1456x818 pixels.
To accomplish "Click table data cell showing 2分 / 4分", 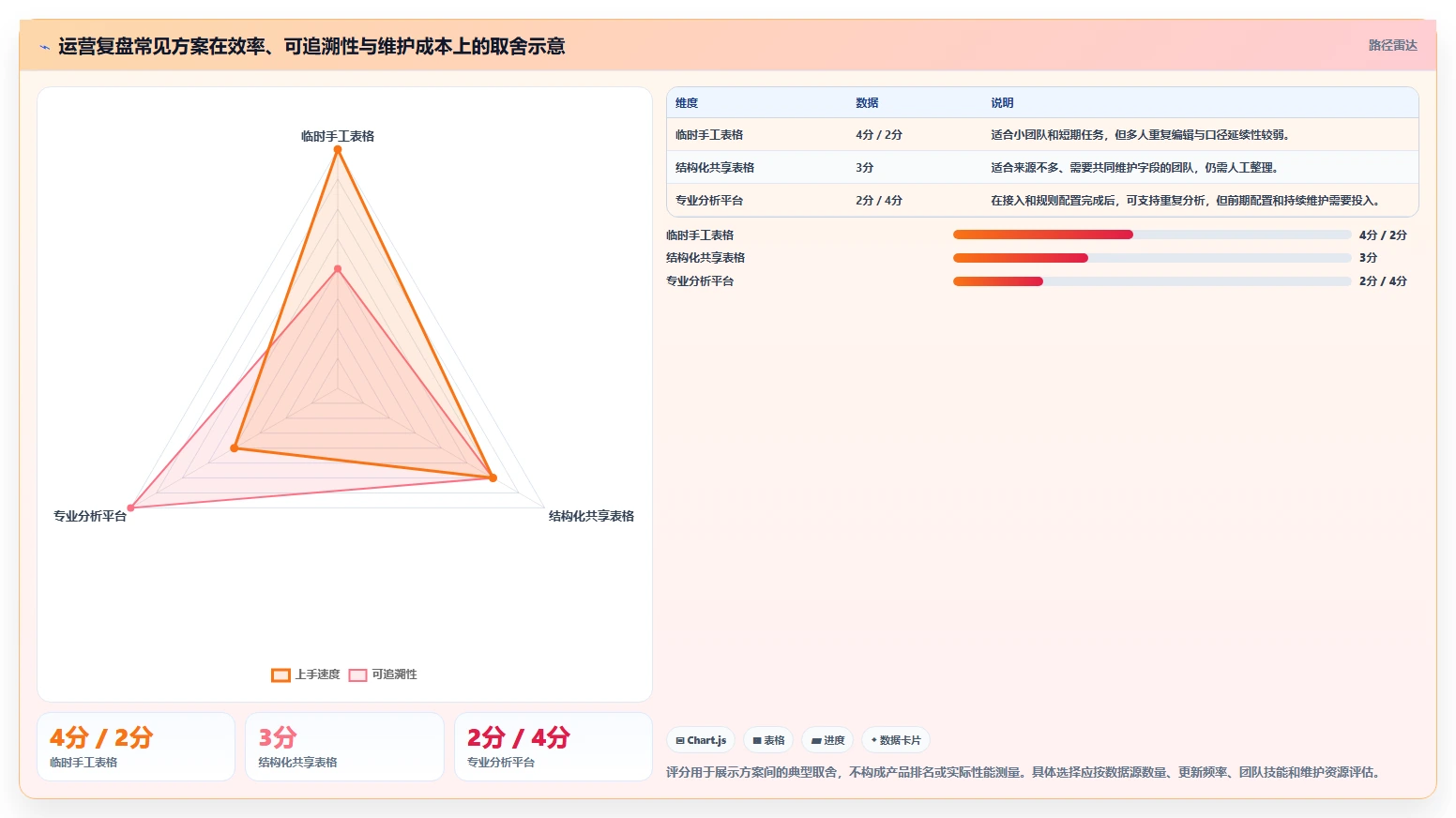I will (879, 201).
